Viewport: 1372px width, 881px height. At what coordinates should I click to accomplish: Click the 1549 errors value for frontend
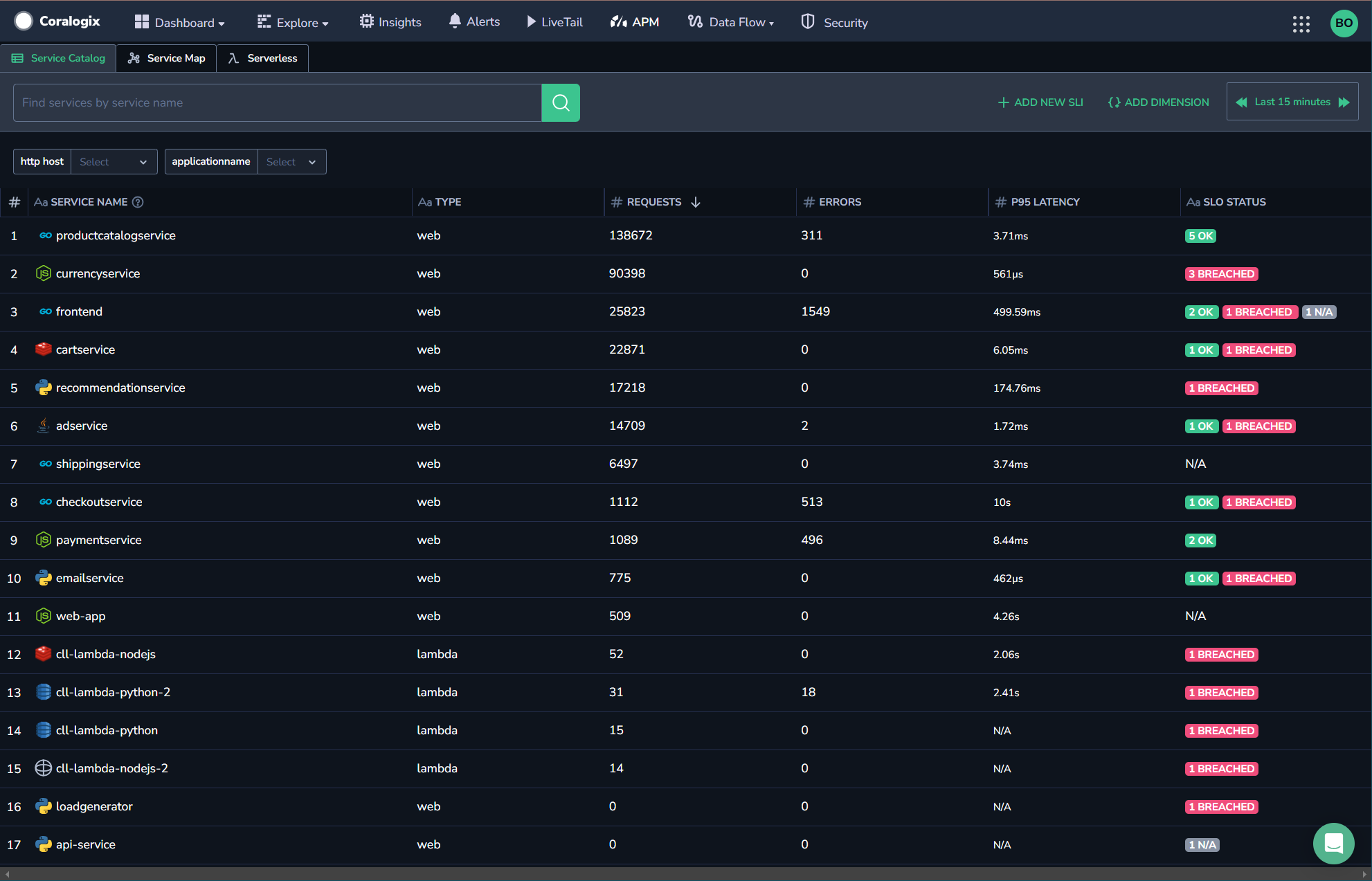815,311
